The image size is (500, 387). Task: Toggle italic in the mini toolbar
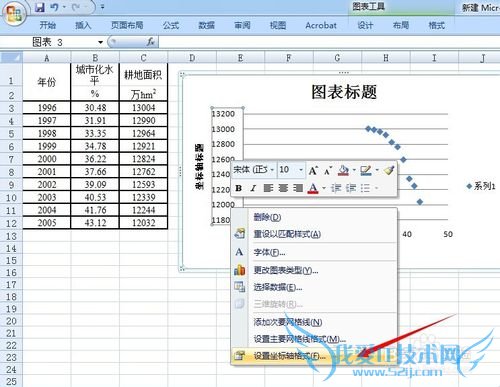[x=253, y=188]
